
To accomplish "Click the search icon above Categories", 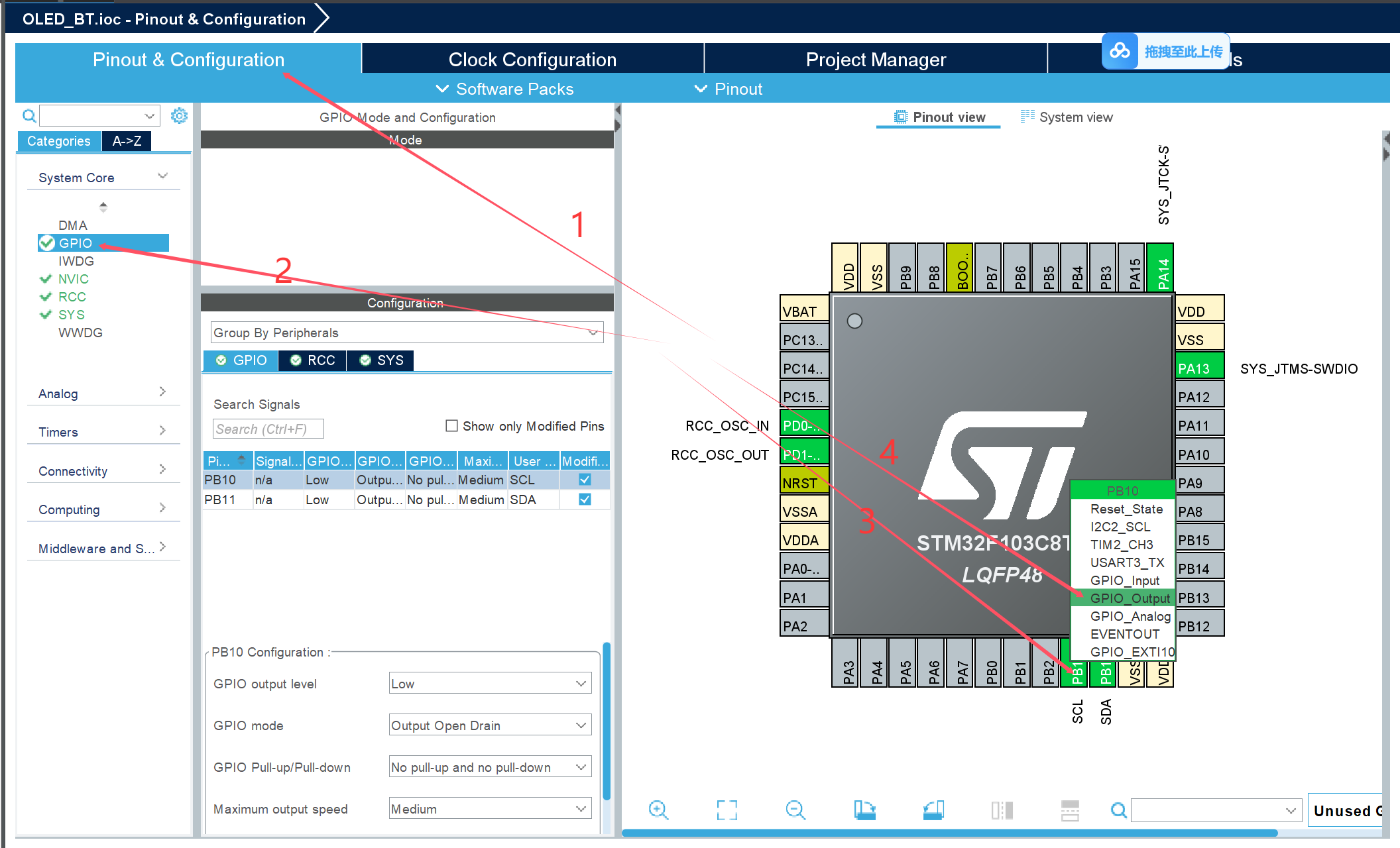I will (x=29, y=116).
